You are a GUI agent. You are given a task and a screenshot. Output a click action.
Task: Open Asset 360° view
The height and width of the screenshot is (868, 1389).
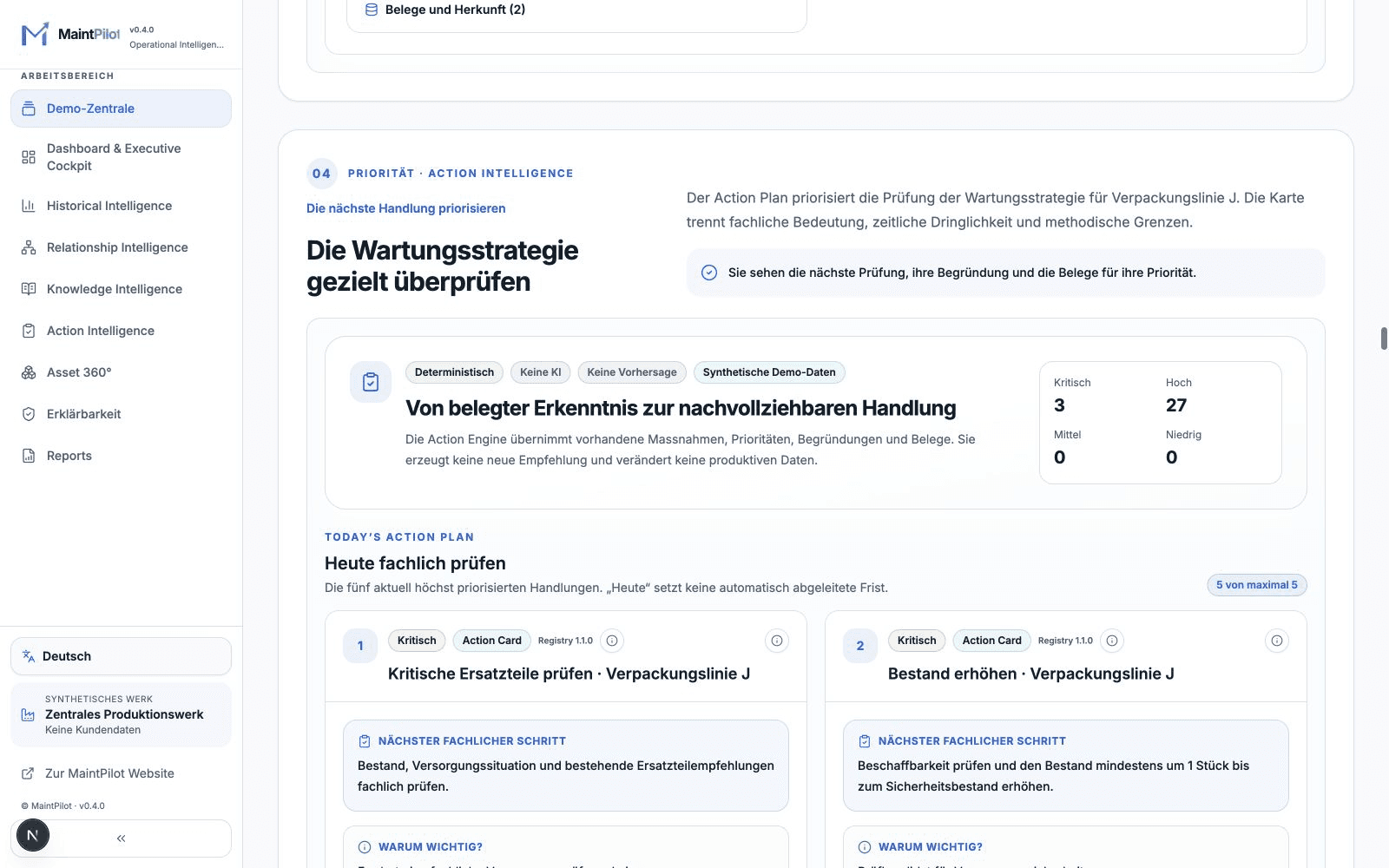click(121, 372)
